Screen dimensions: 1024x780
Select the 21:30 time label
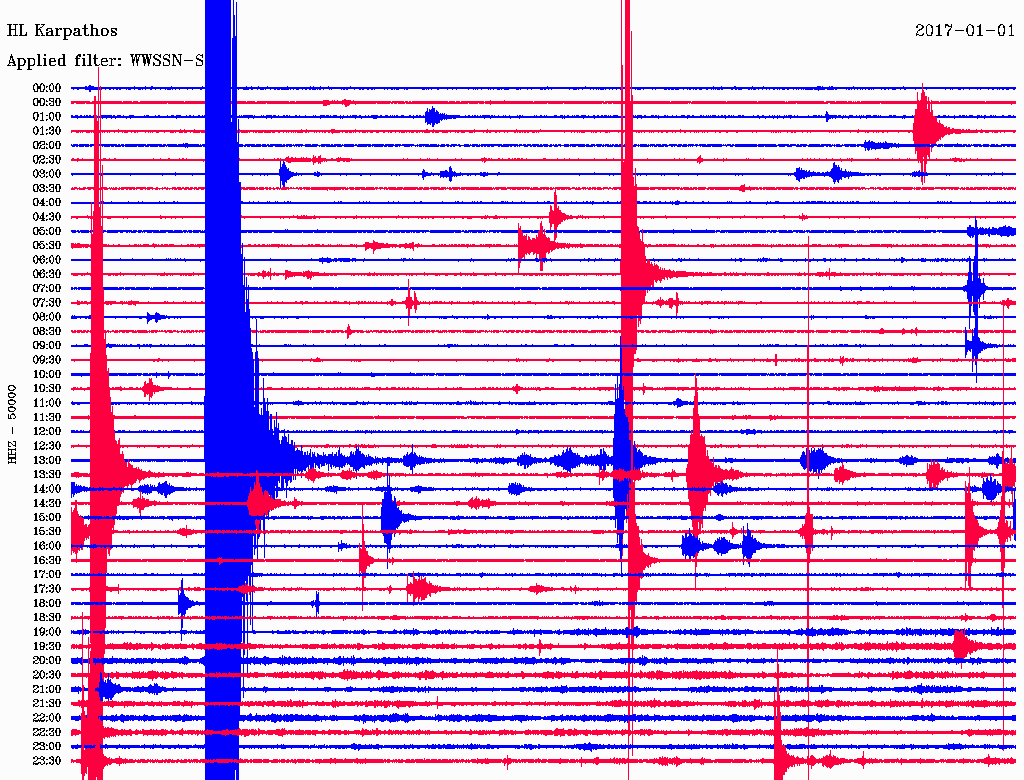[x=47, y=704]
